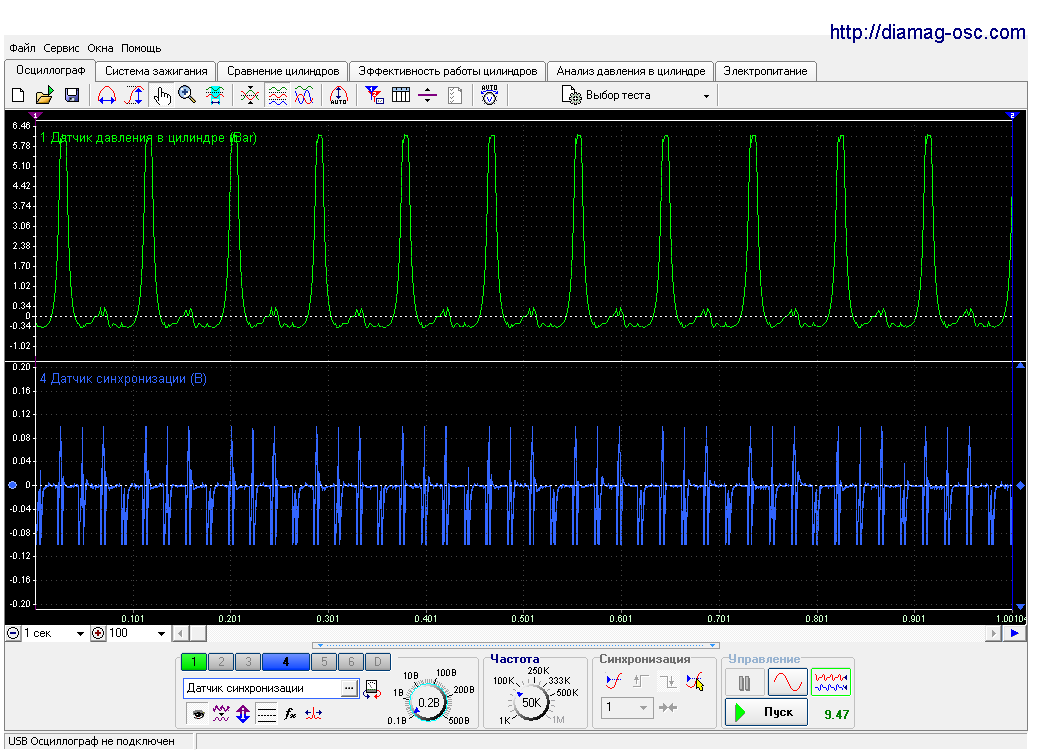Toggle channel 2 button
Viewport: 1040px width, 754px height.
(221, 661)
